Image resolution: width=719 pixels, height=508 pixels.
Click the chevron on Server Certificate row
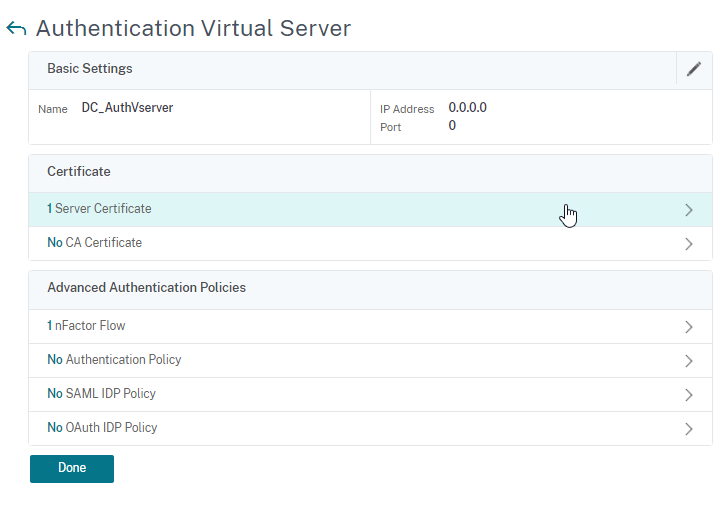click(x=688, y=210)
